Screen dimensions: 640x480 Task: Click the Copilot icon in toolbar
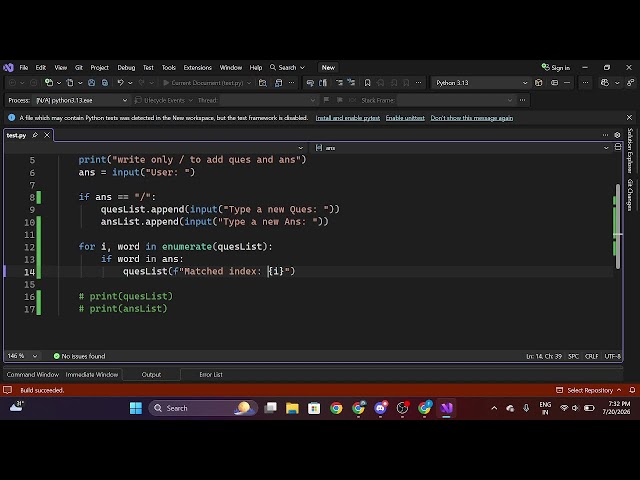point(605,83)
